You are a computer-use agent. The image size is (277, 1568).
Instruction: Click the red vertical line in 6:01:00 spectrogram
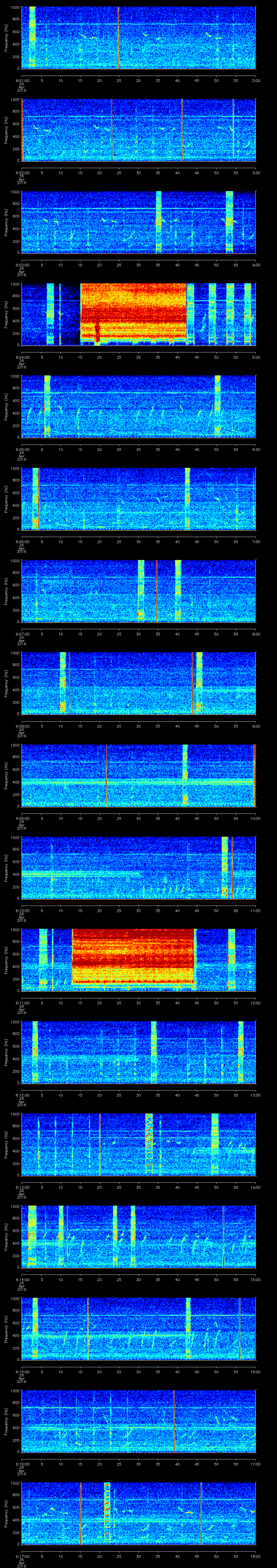118,38
